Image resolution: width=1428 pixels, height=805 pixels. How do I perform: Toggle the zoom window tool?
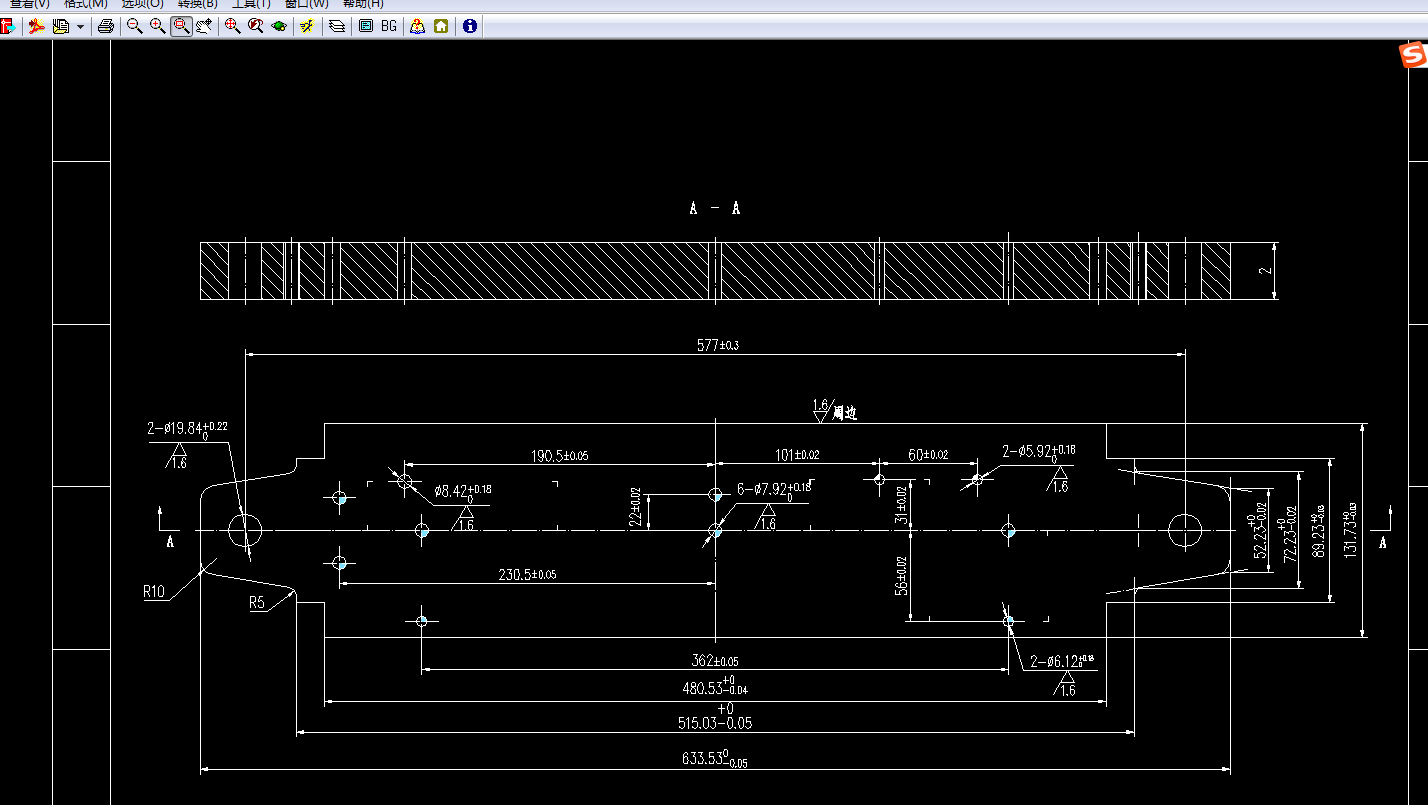pos(181,26)
